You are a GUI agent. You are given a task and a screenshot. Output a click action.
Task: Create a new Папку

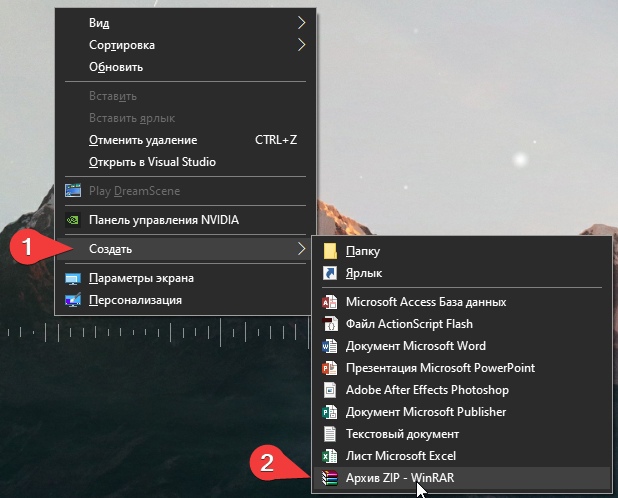coord(462,251)
